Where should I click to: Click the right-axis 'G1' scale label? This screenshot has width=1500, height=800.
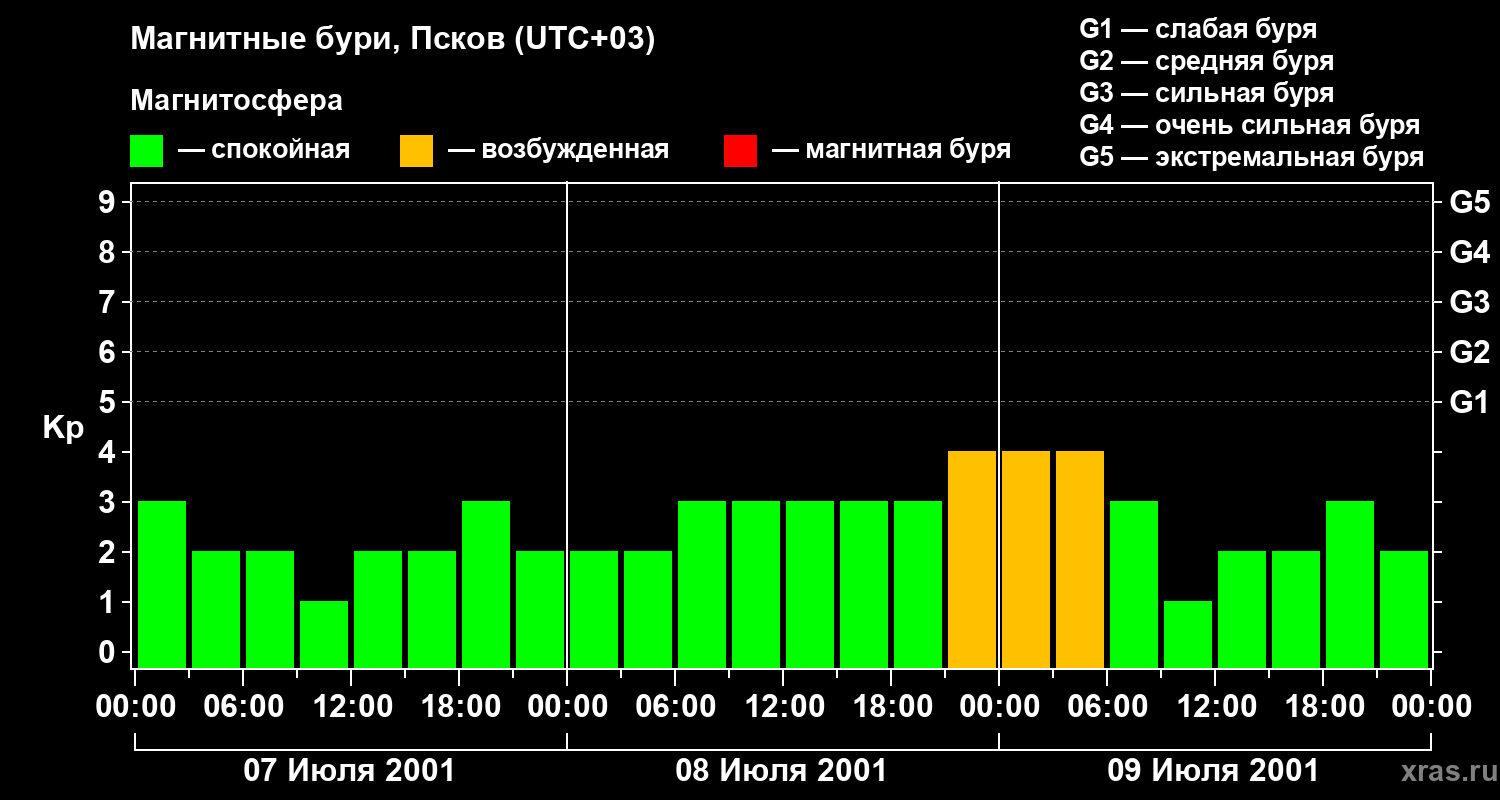click(x=1469, y=402)
